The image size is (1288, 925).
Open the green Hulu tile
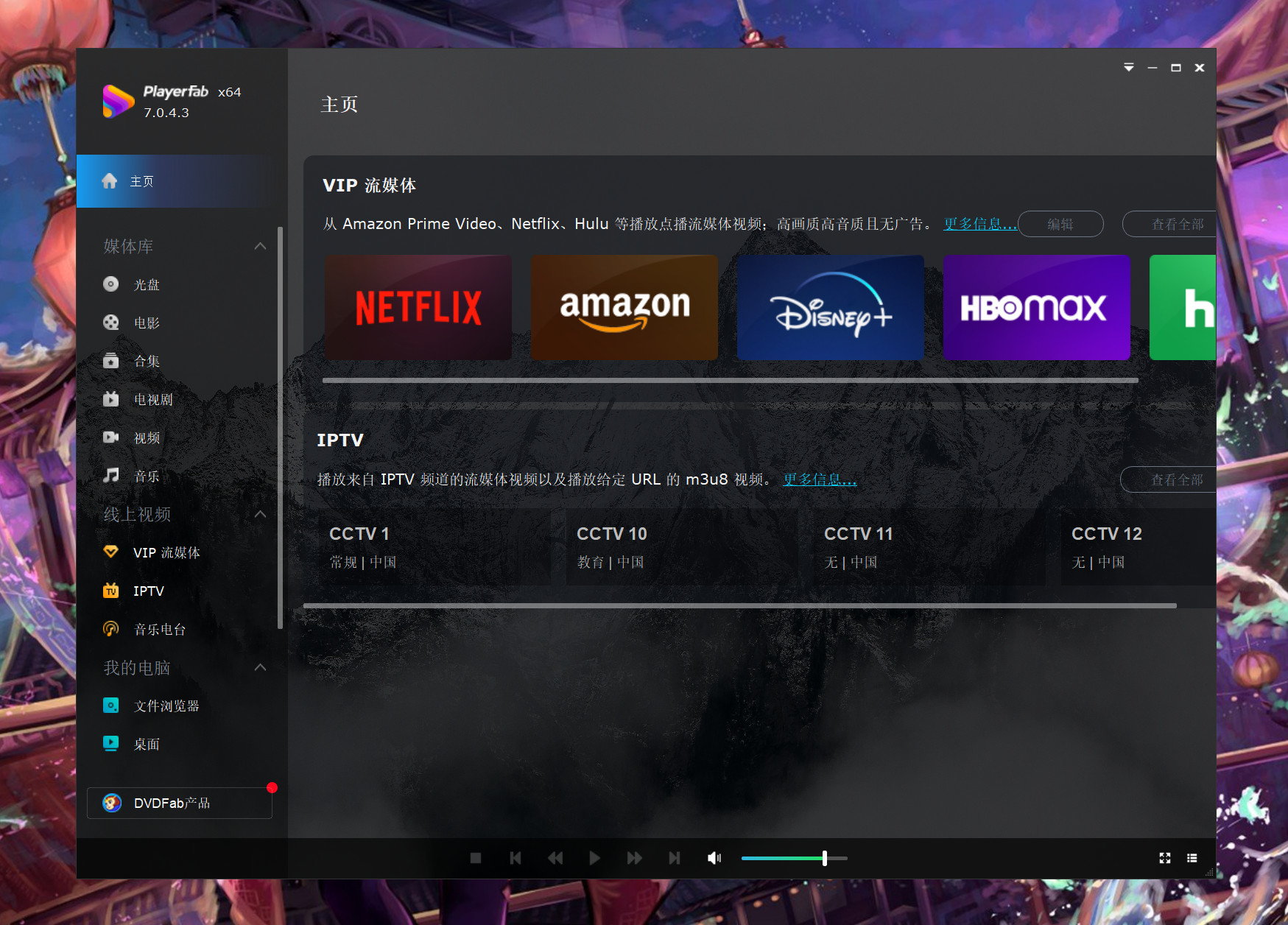1183,308
